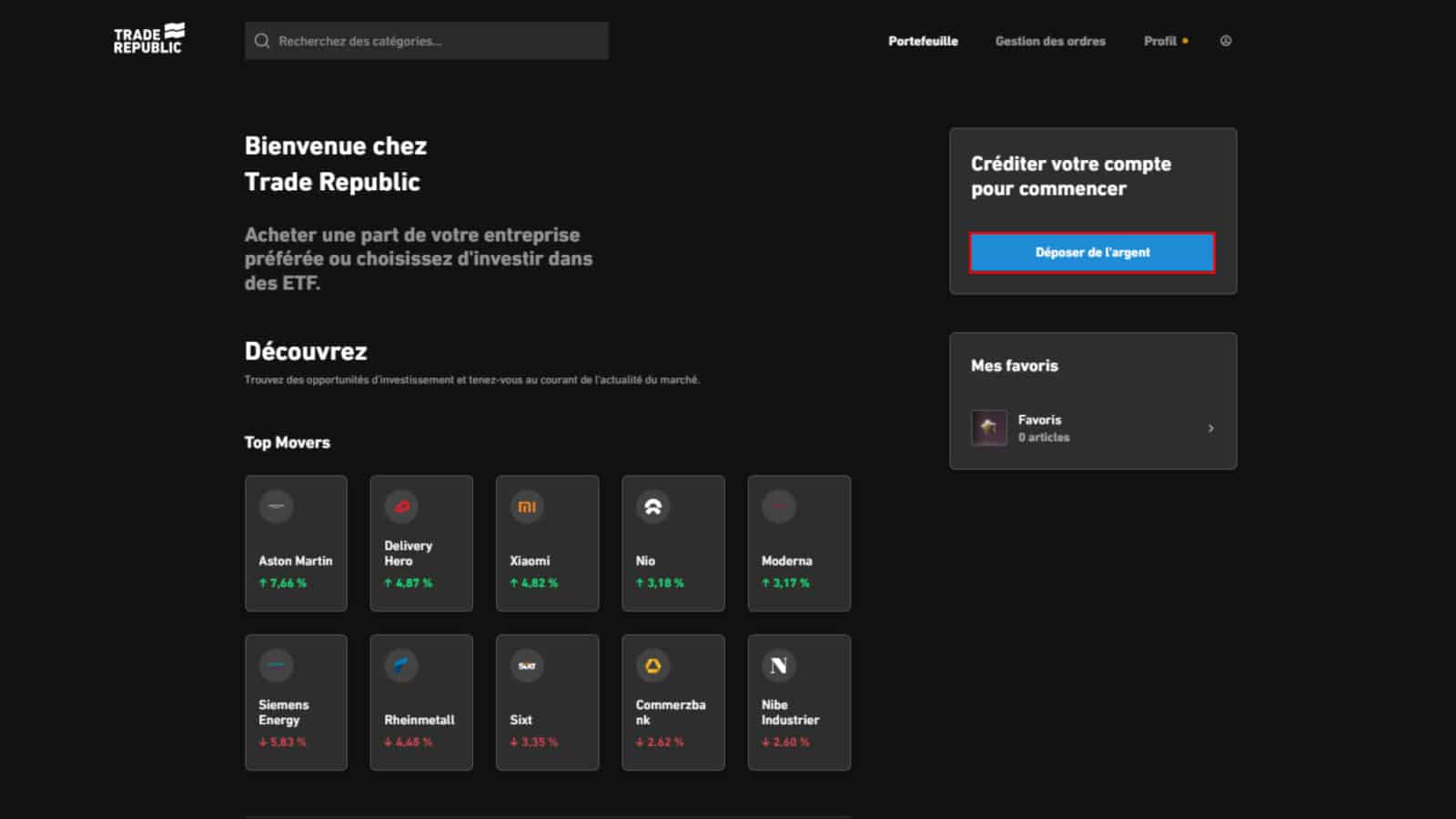This screenshot has height=819, width=1456.
Task: Click the Déposer de l'argent button
Action: click(1092, 252)
